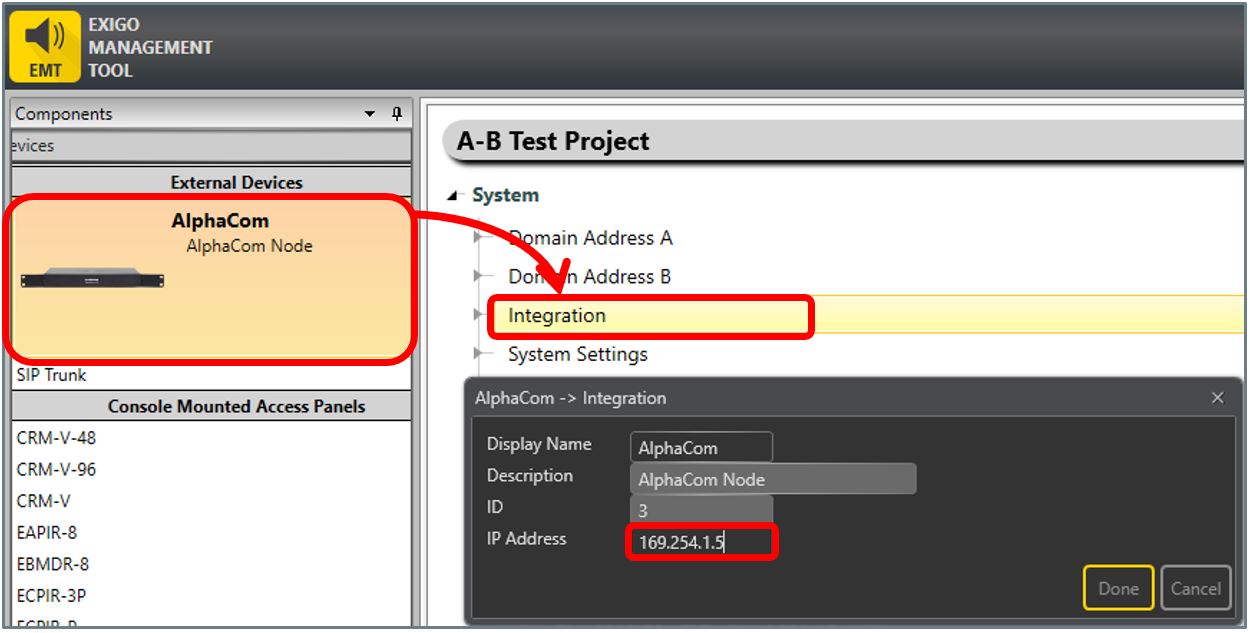Click the Console Mounted Access Panels header
This screenshot has width=1250, height=633.
click(236, 406)
